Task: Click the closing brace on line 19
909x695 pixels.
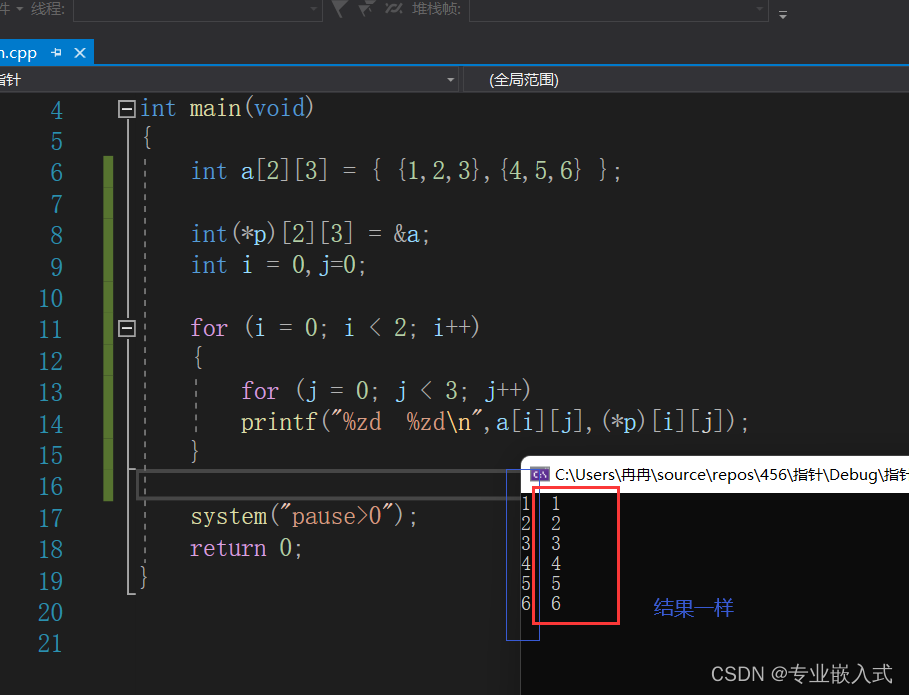Action: [144, 578]
